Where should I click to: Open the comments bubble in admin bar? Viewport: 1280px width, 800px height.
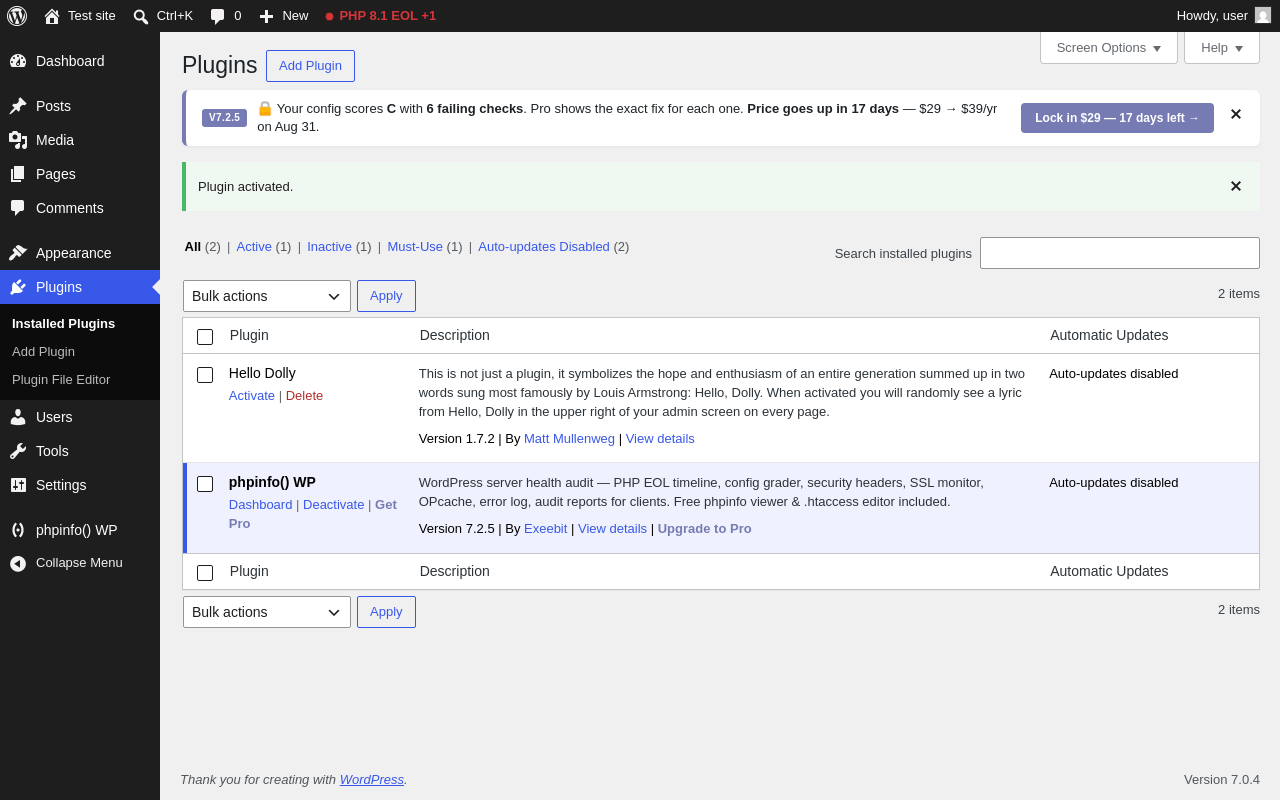coord(218,16)
